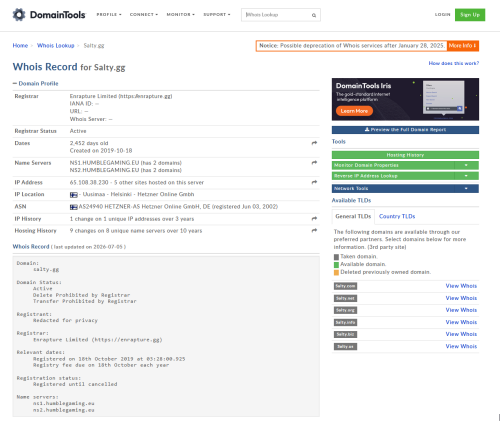Click the Salty.net domain tag
The image size is (500, 432).
345,298
